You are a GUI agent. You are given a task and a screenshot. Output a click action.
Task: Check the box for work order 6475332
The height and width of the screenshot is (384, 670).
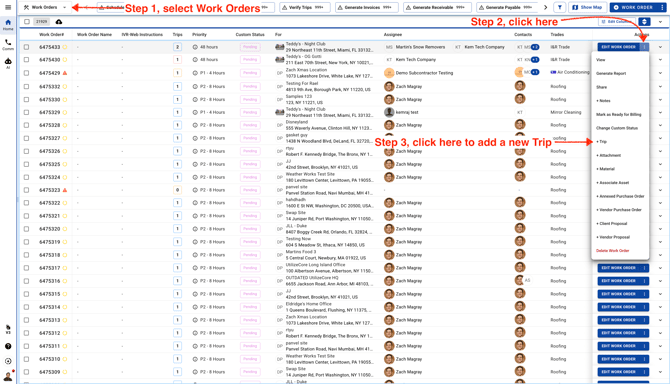click(x=26, y=86)
